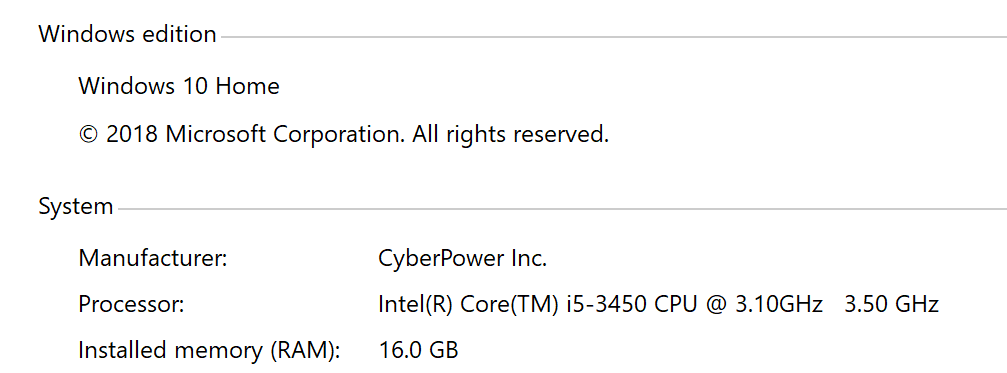1007x373 pixels.
Task: Select the 16.0 GB memory value
Action: click(x=418, y=351)
